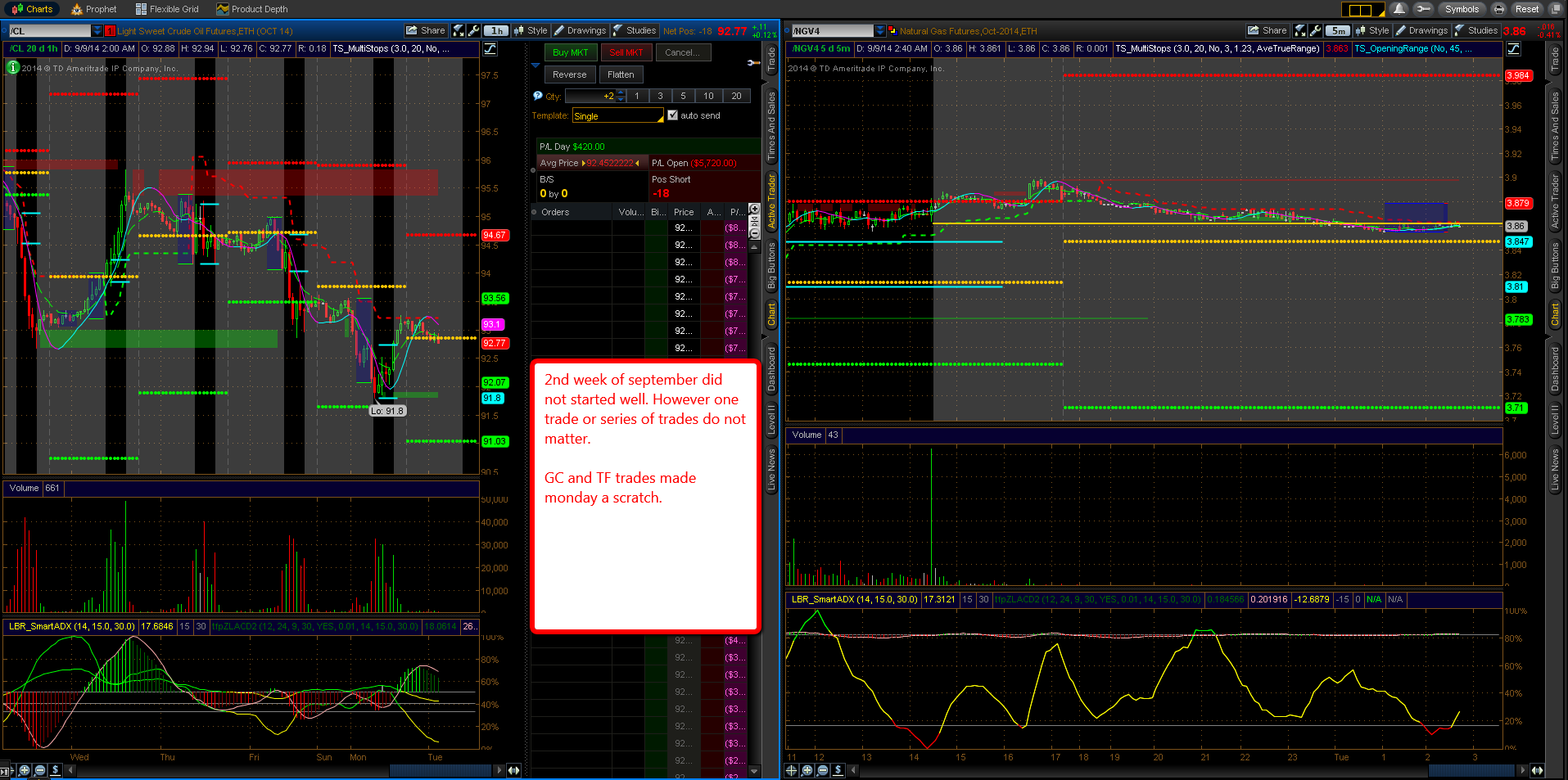Open the alerts bell icon
1568x780 pixels.
1399,9
